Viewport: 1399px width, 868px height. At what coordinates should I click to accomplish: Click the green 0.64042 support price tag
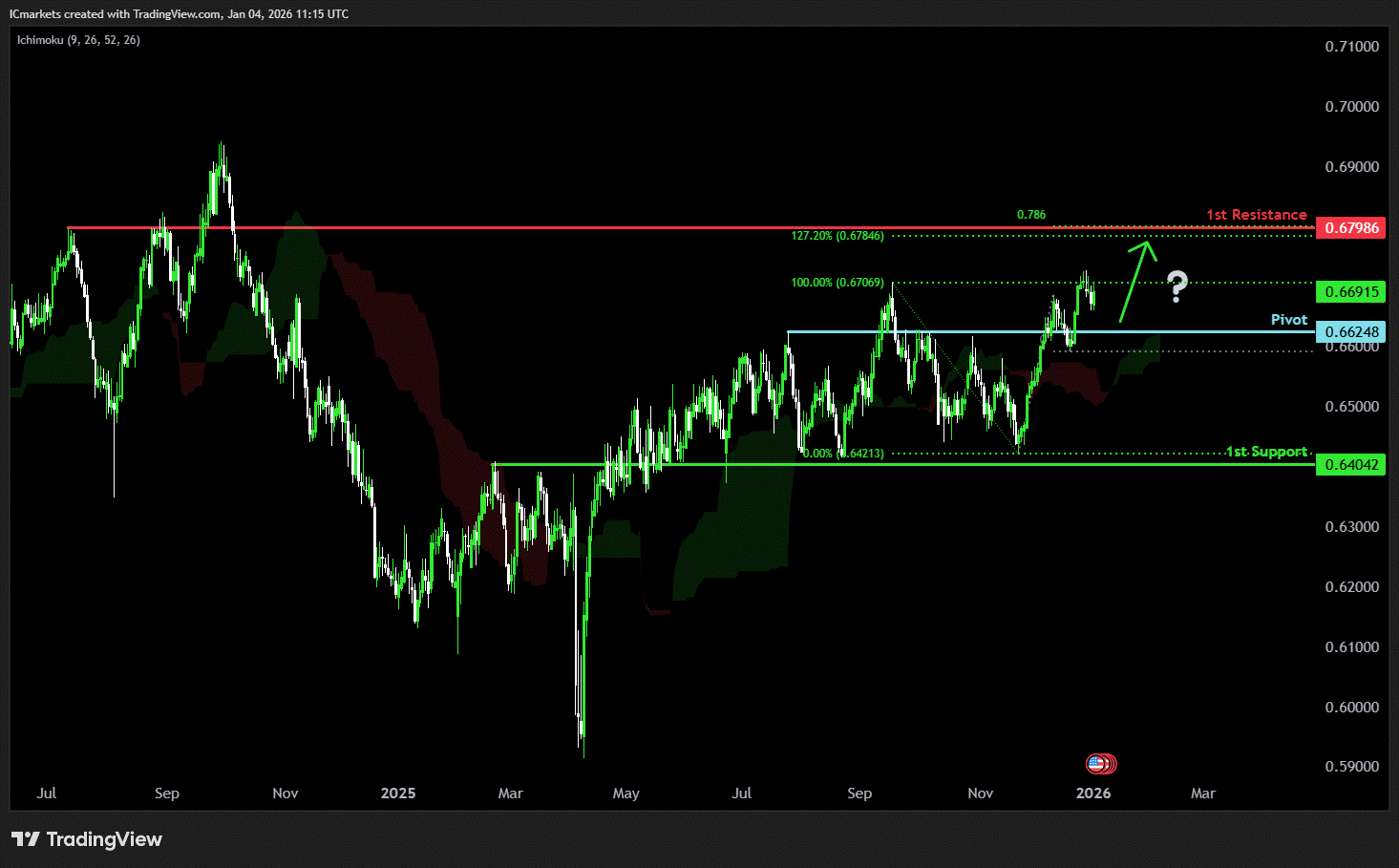[1350, 465]
